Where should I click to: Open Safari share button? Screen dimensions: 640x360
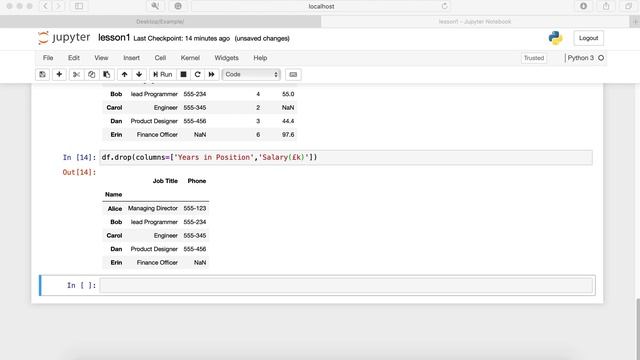pos(606,6)
